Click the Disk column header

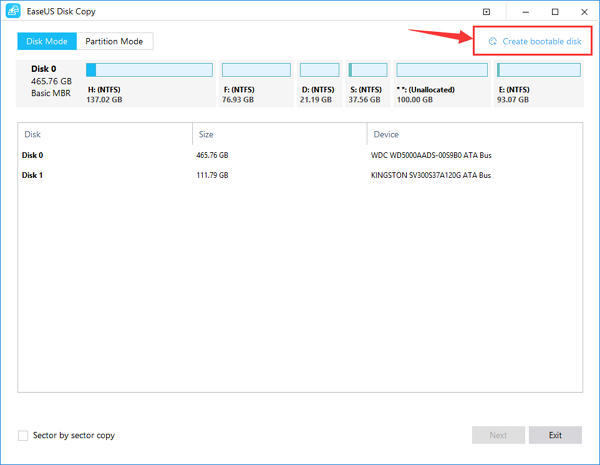(x=105, y=134)
